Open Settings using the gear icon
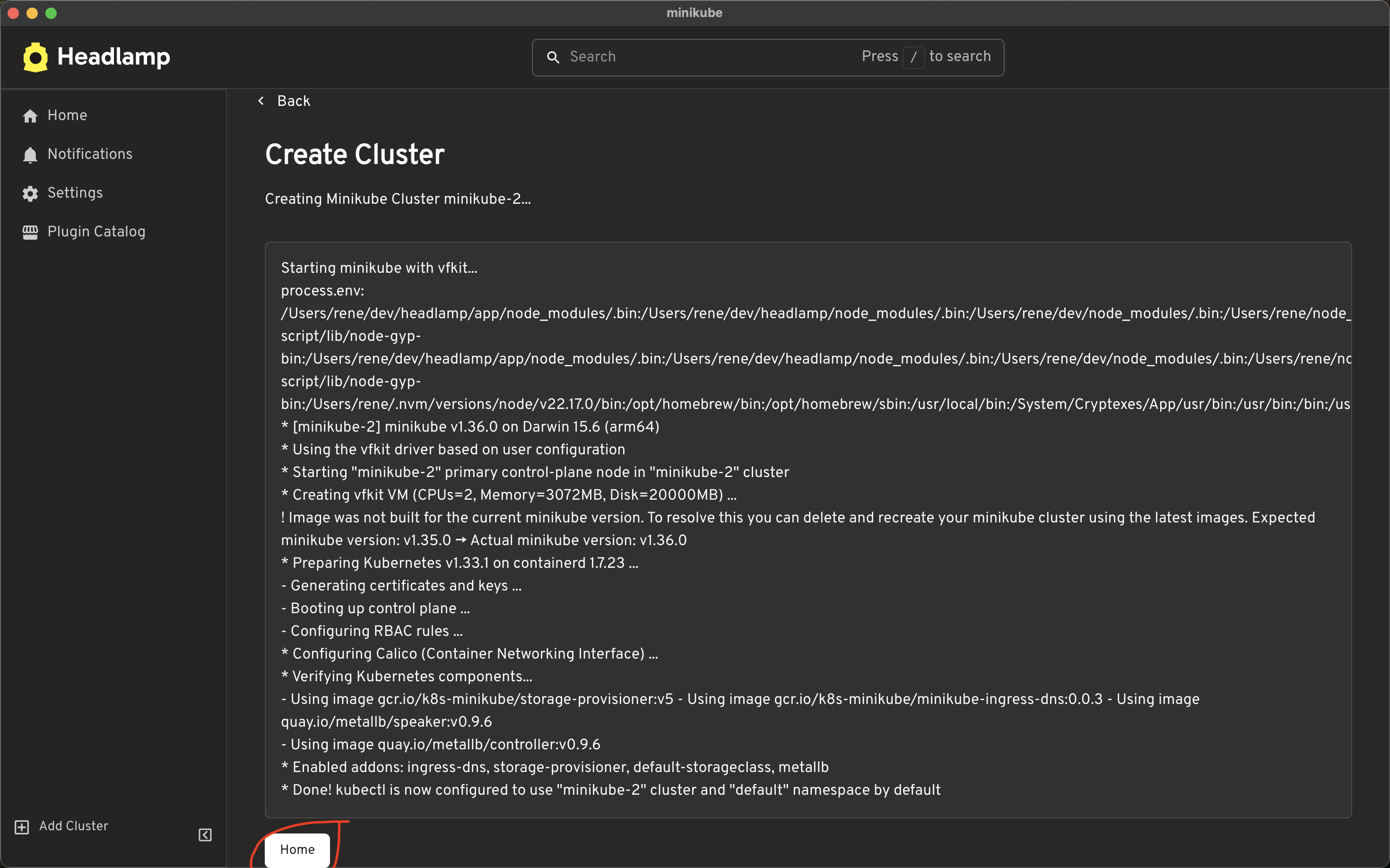The width and height of the screenshot is (1390, 868). [x=30, y=193]
